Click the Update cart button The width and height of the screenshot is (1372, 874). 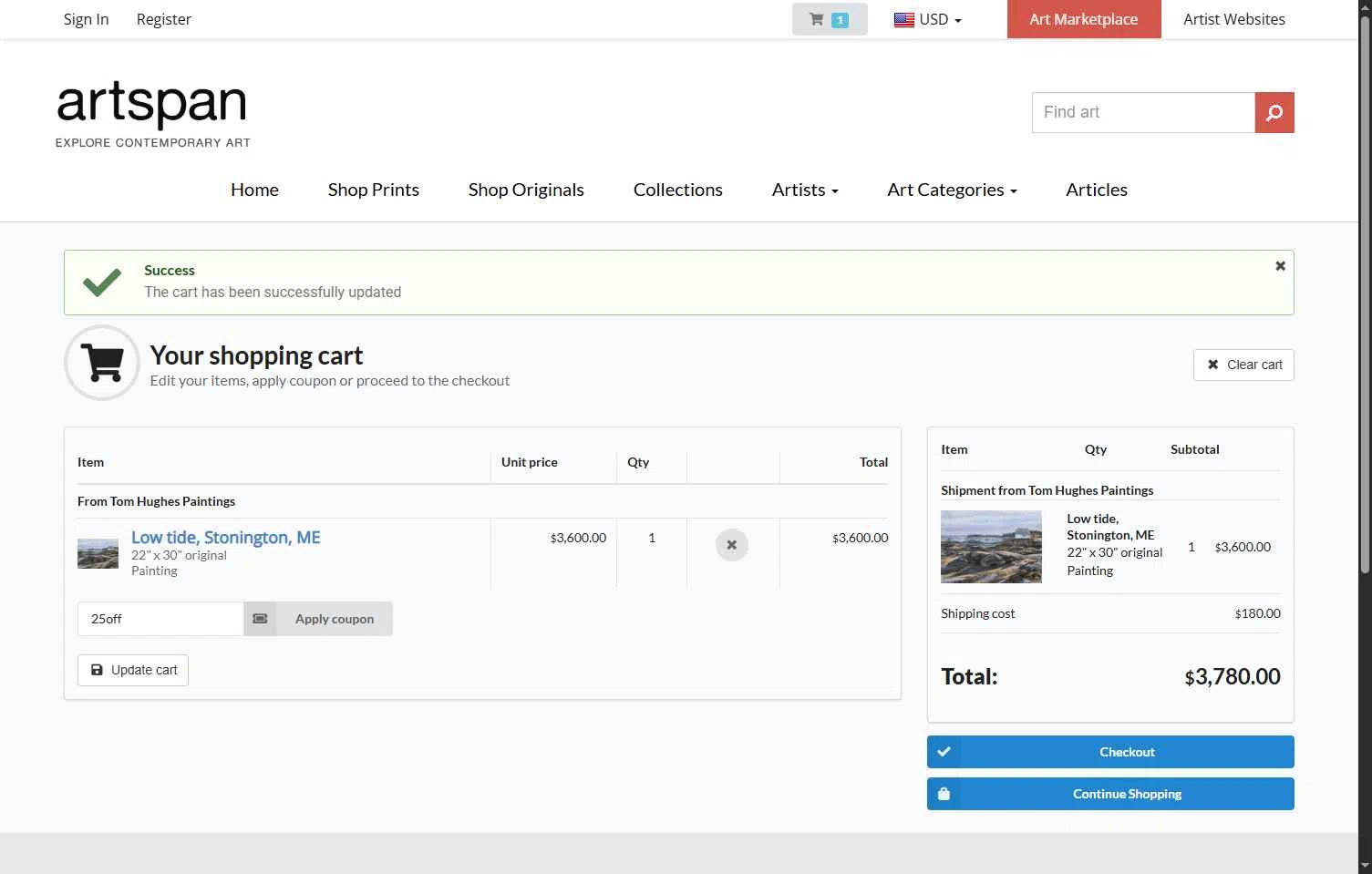133,670
